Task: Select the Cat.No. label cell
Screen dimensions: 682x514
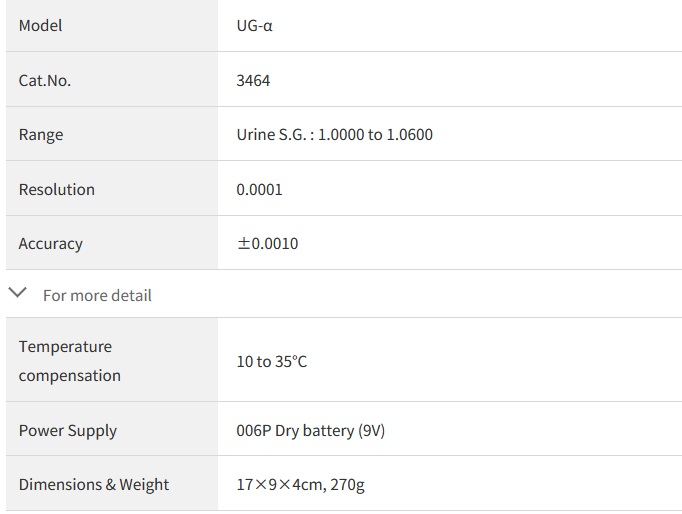Action: tap(45, 80)
